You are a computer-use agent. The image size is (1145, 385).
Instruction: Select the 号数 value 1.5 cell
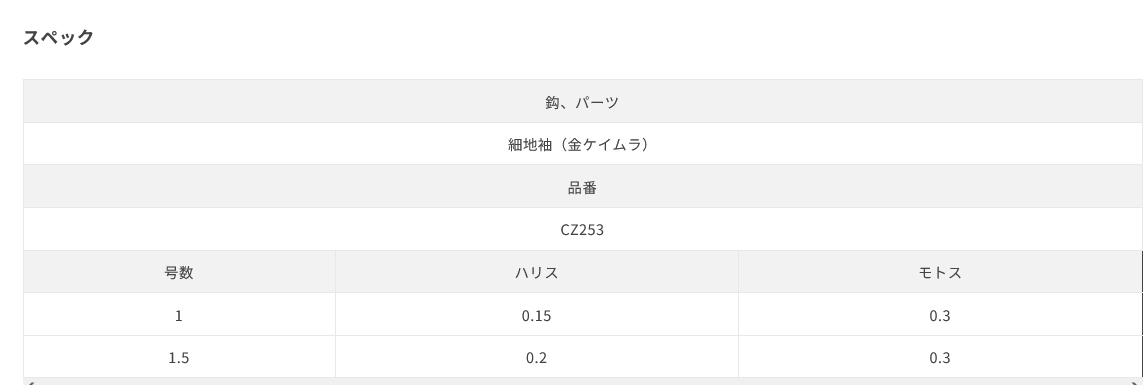[179, 357]
